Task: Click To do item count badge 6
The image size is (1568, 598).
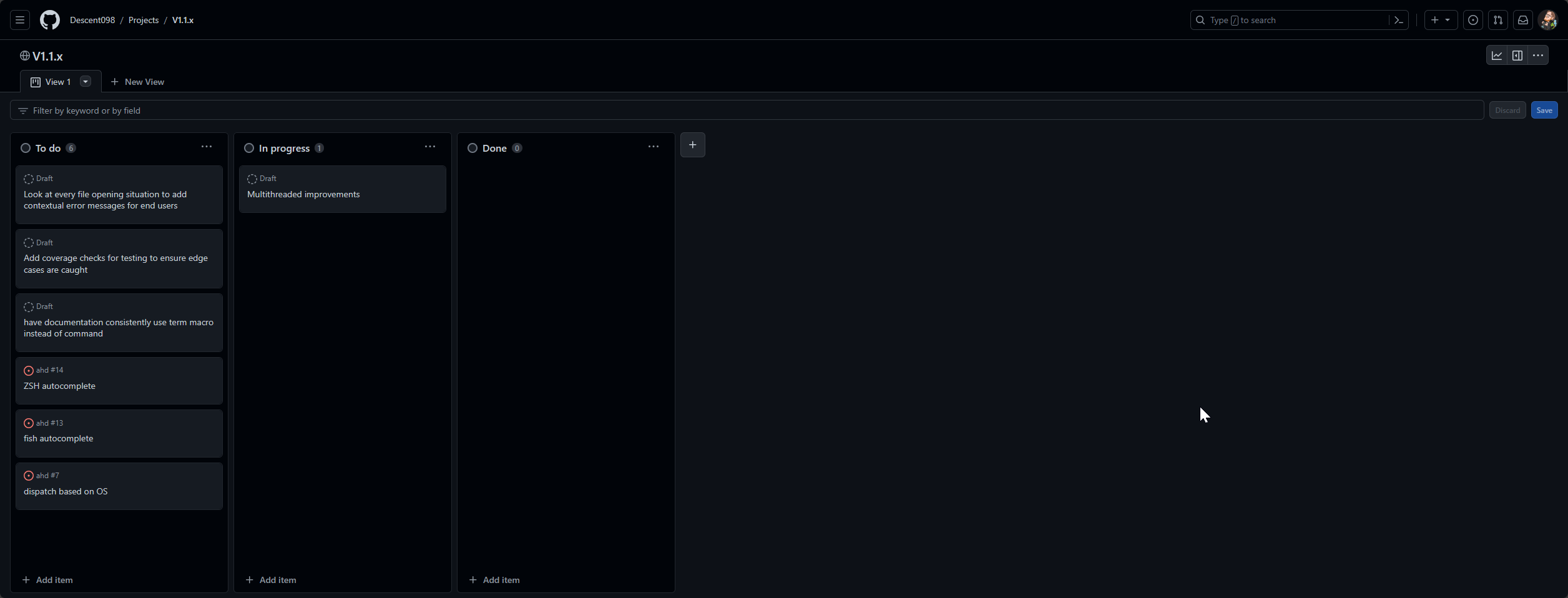Action: click(x=71, y=148)
